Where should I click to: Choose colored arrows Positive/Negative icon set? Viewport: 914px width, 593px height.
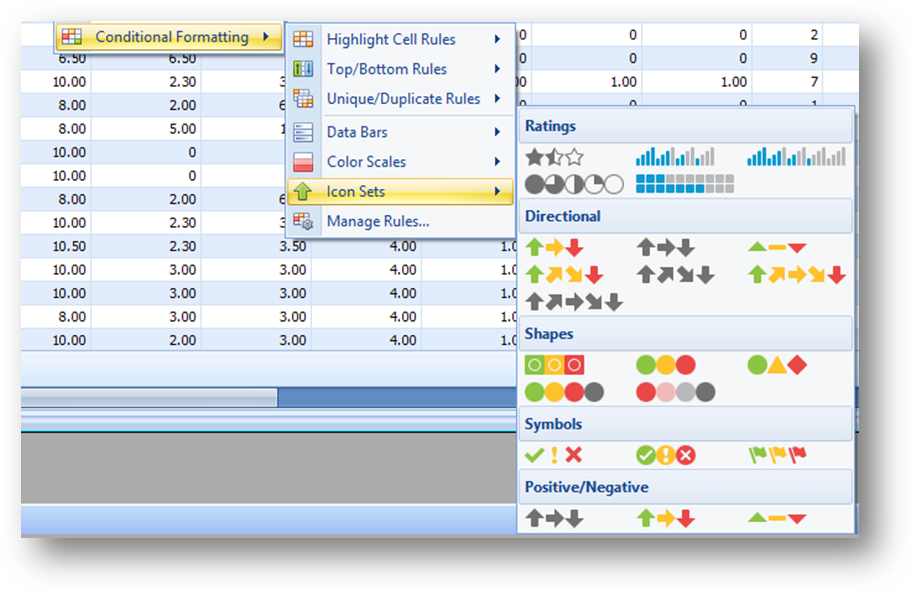[x=666, y=518]
